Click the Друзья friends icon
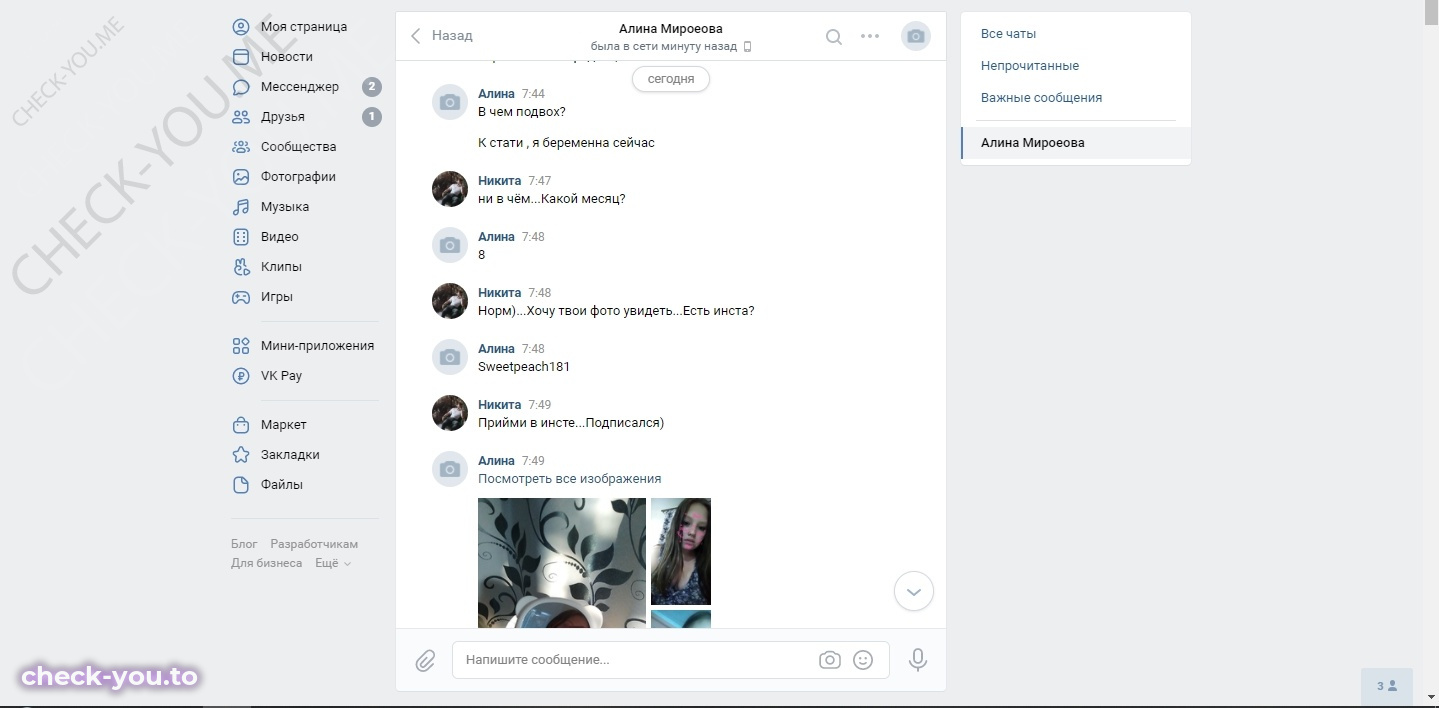The width and height of the screenshot is (1439, 708). click(241, 117)
